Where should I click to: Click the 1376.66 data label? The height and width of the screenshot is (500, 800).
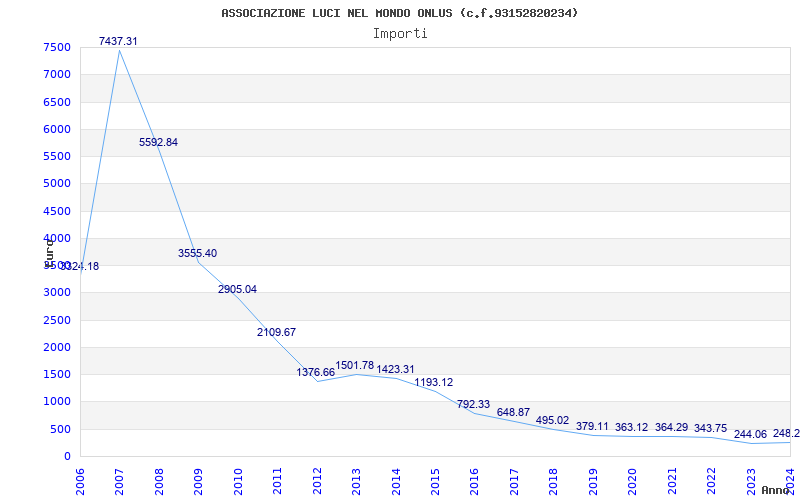point(316,372)
